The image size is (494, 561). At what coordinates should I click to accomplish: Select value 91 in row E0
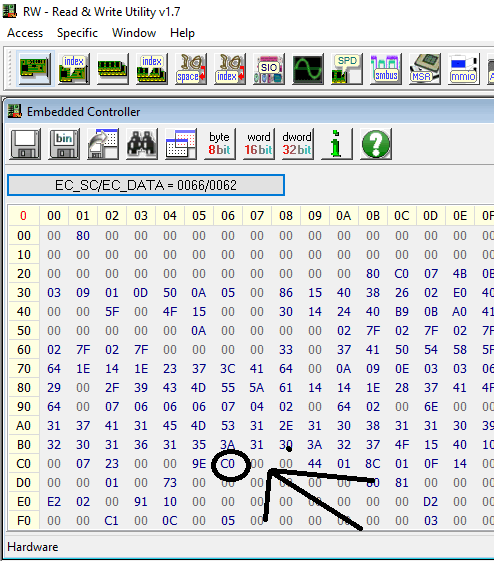tap(141, 502)
